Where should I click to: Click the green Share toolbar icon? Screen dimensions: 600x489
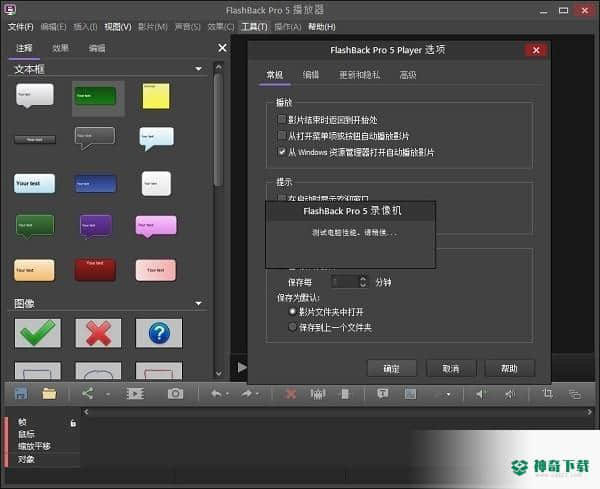click(88, 393)
